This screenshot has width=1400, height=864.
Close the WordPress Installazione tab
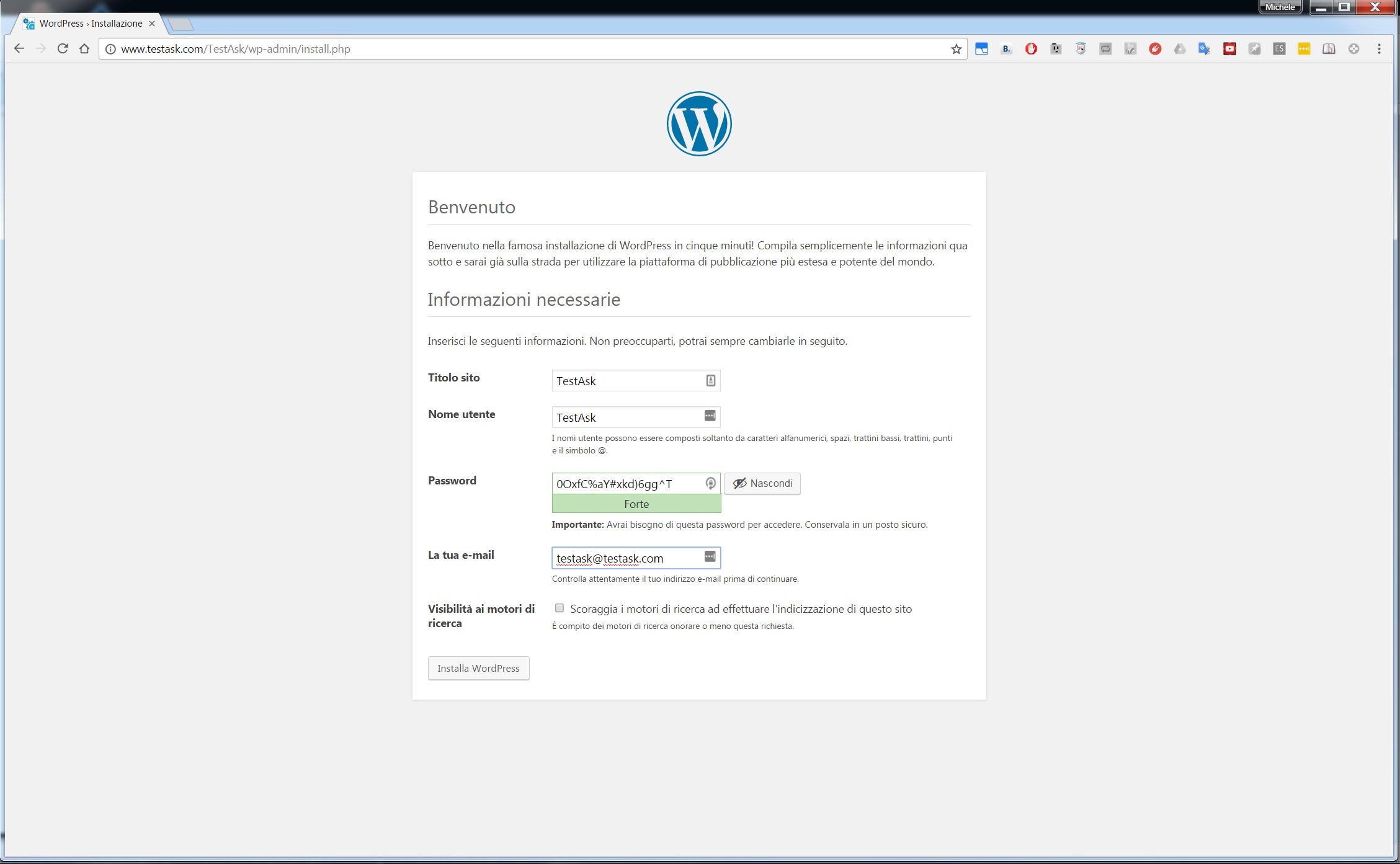[152, 24]
